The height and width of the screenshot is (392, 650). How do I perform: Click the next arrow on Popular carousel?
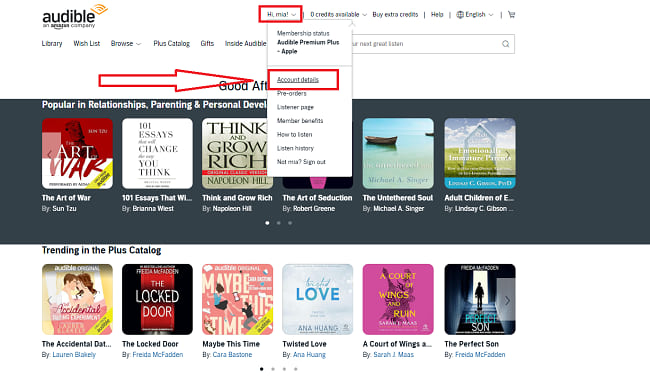pyautogui.click(x=507, y=155)
